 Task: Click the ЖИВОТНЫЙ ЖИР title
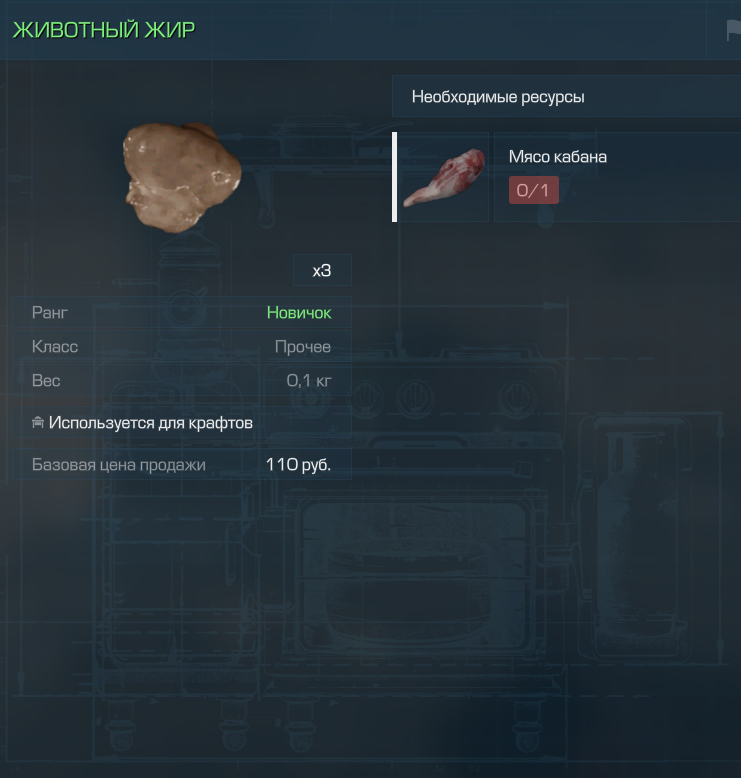click(x=104, y=30)
